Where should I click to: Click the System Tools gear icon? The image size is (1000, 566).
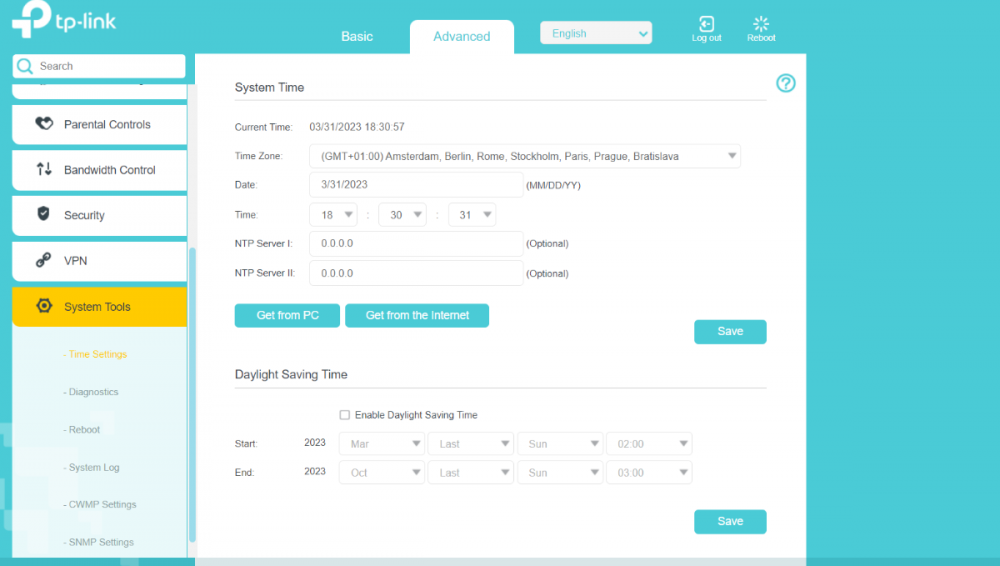pos(44,306)
